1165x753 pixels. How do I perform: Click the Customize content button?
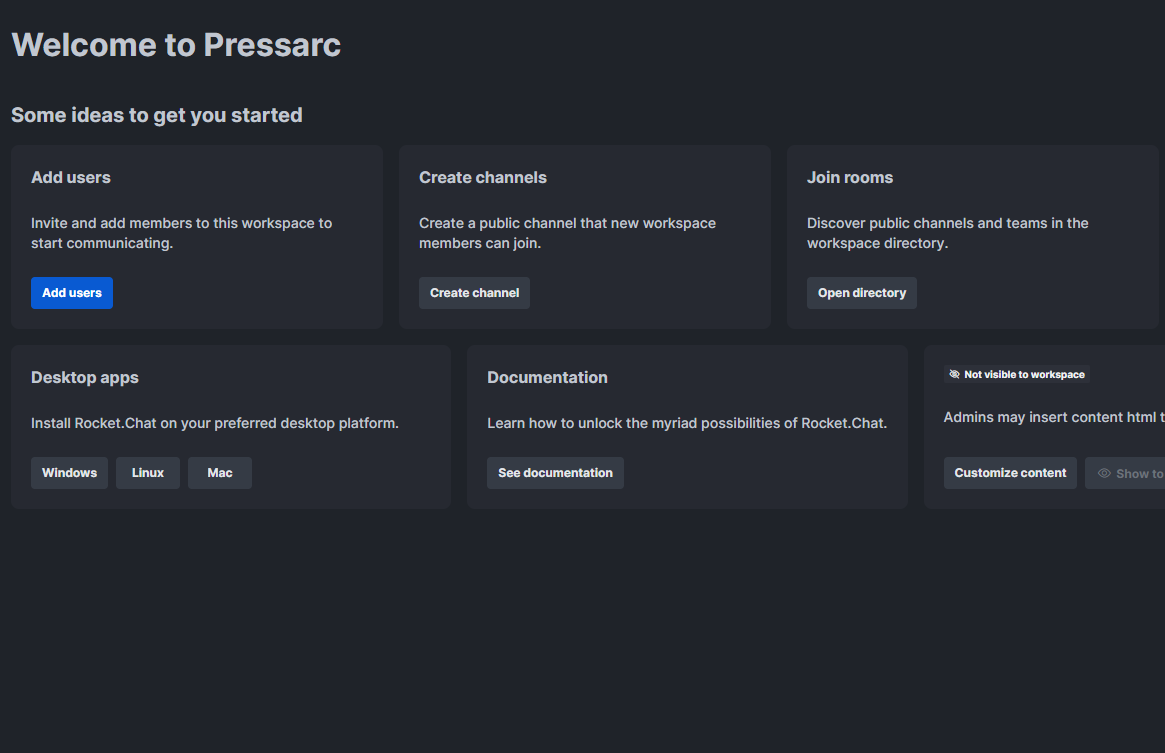1010,473
